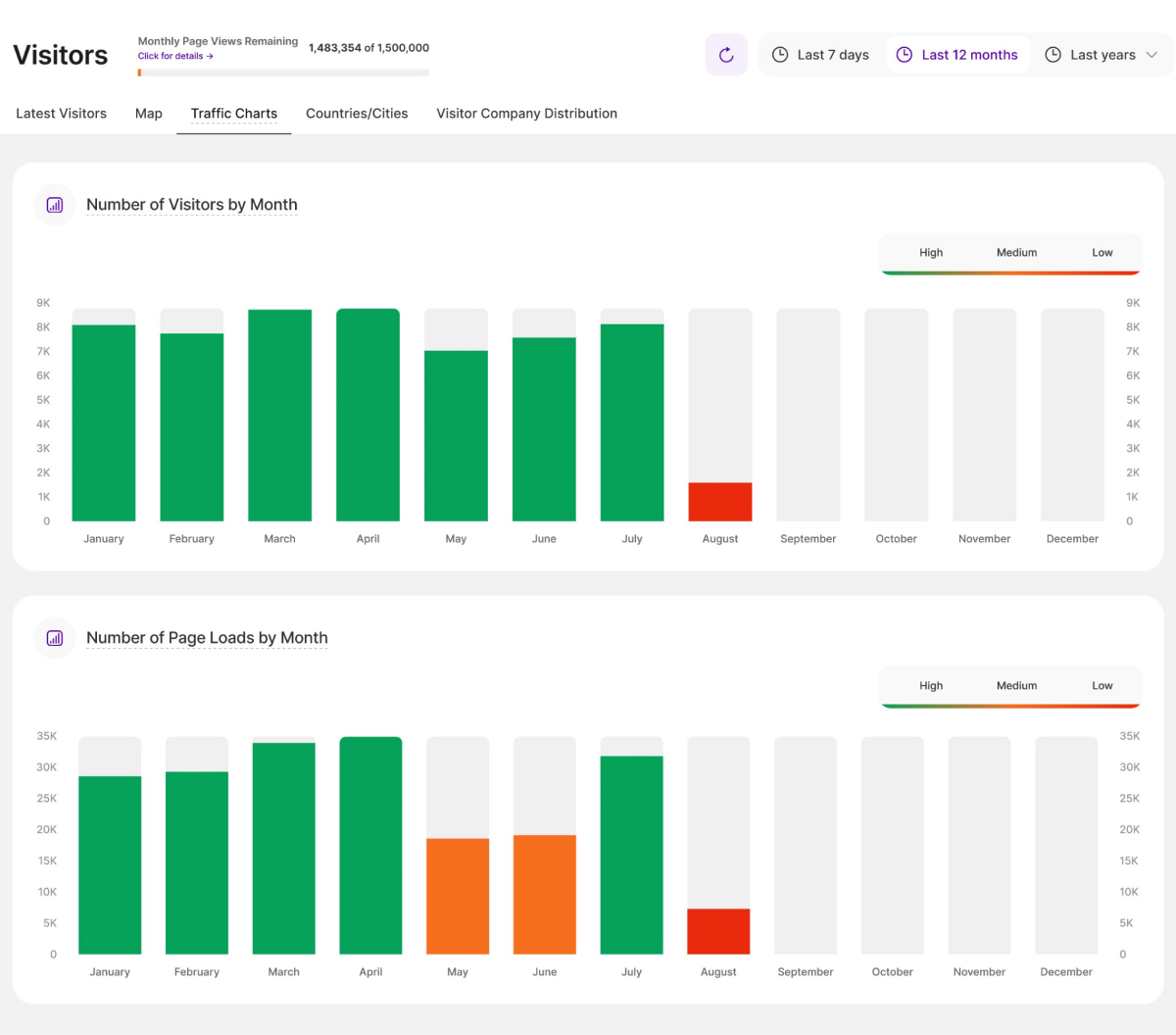Switch to the Map tab
This screenshot has width=1176, height=1035.
[x=149, y=114]
